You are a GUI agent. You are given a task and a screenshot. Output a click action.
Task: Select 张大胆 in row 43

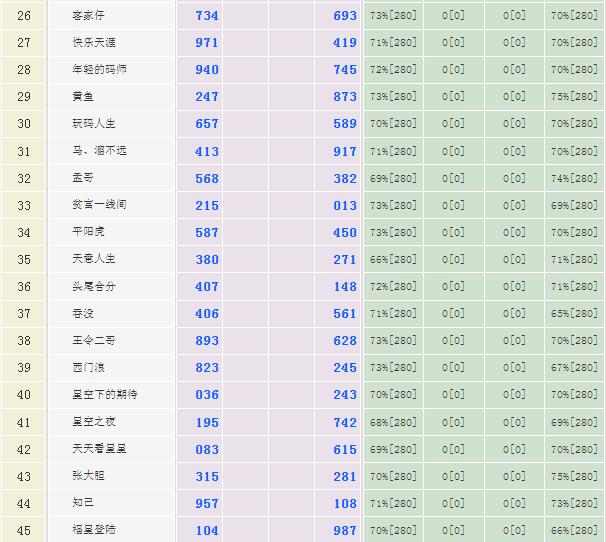(x=88, y=476)
